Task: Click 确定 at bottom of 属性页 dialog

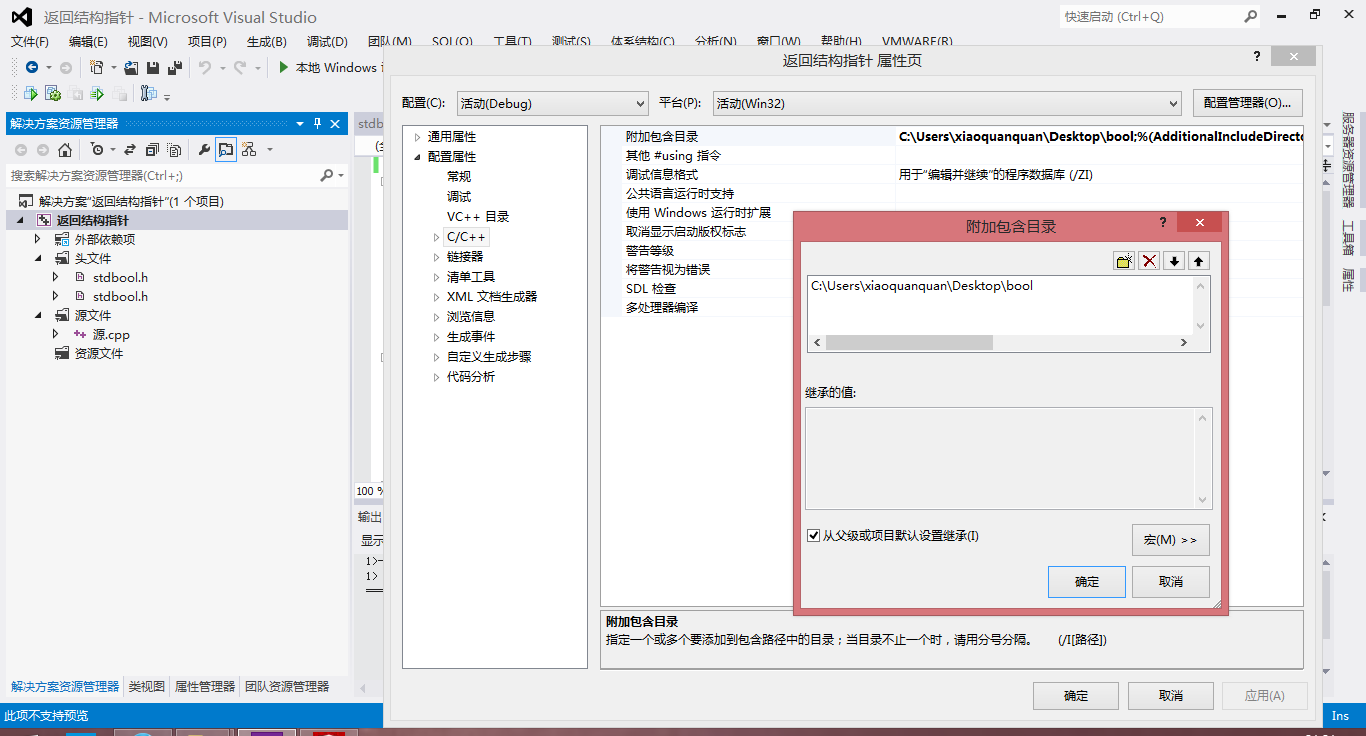Action: [1076, 696]
